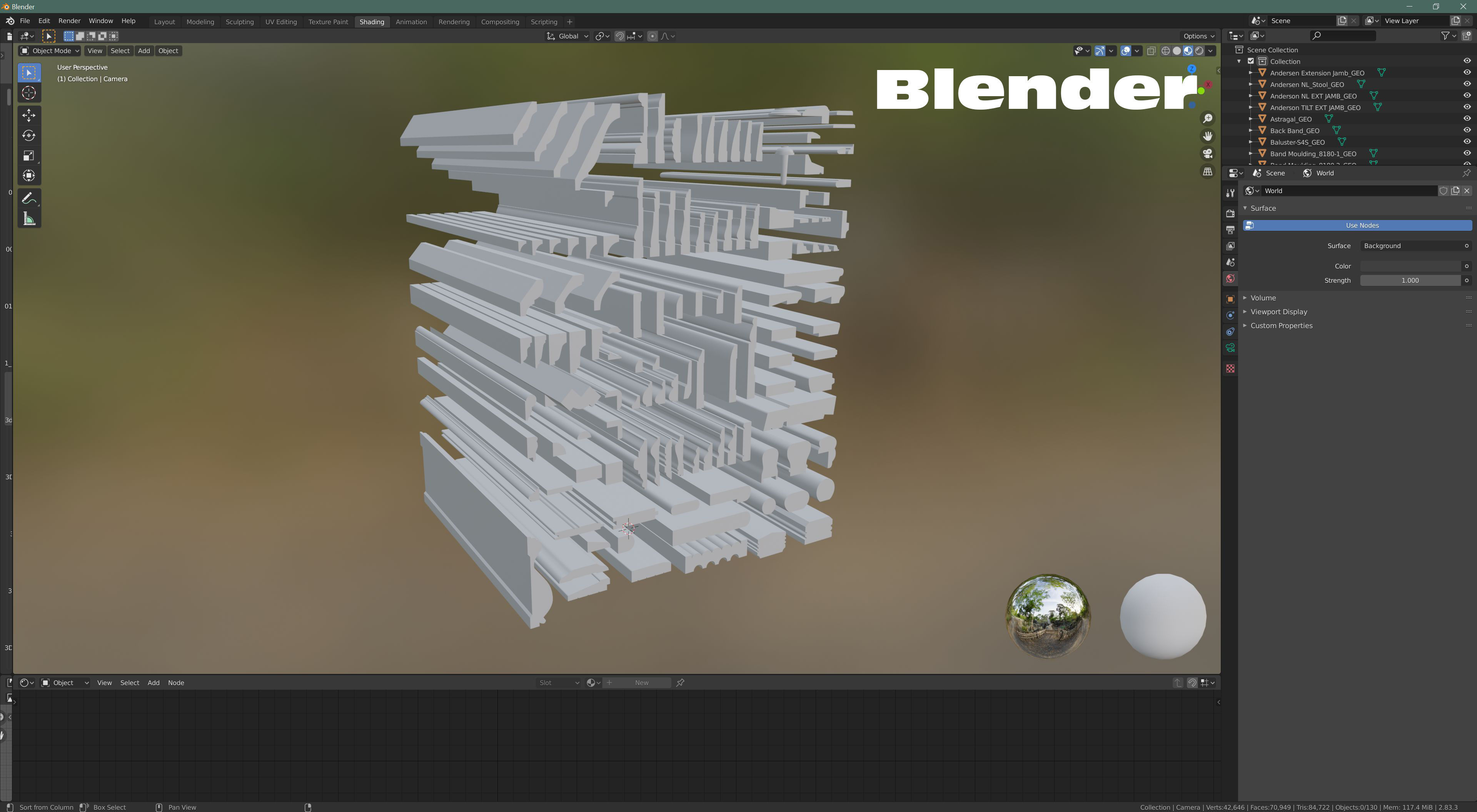The image size is (1477, 812).
Task: Open the Object Data camera properties tab
Action: tap(1230, 348)
